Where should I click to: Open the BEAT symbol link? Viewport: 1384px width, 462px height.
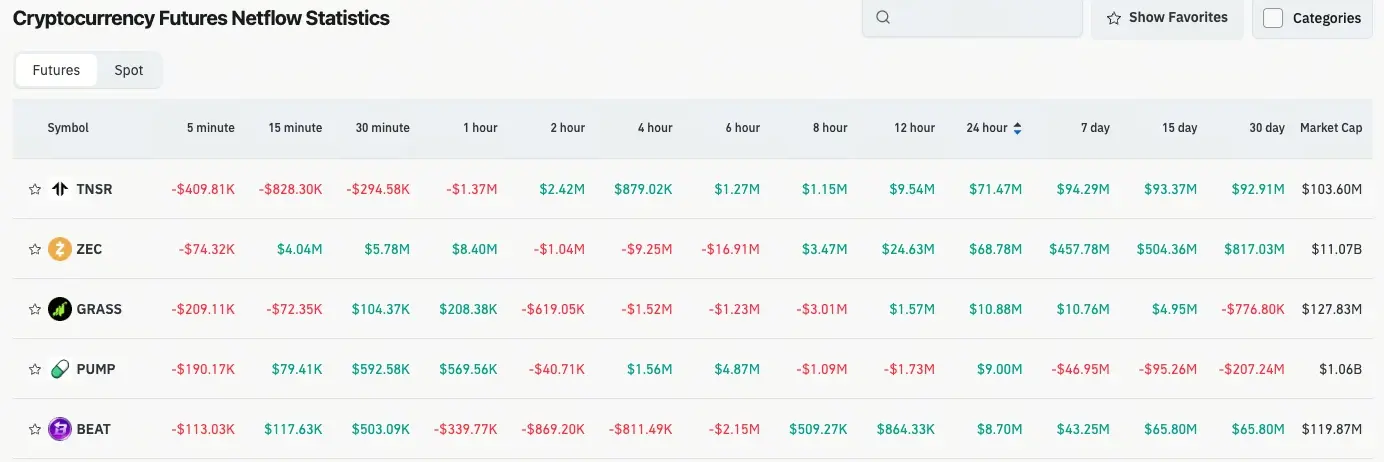pyautogui.click(x=94, y=429)
